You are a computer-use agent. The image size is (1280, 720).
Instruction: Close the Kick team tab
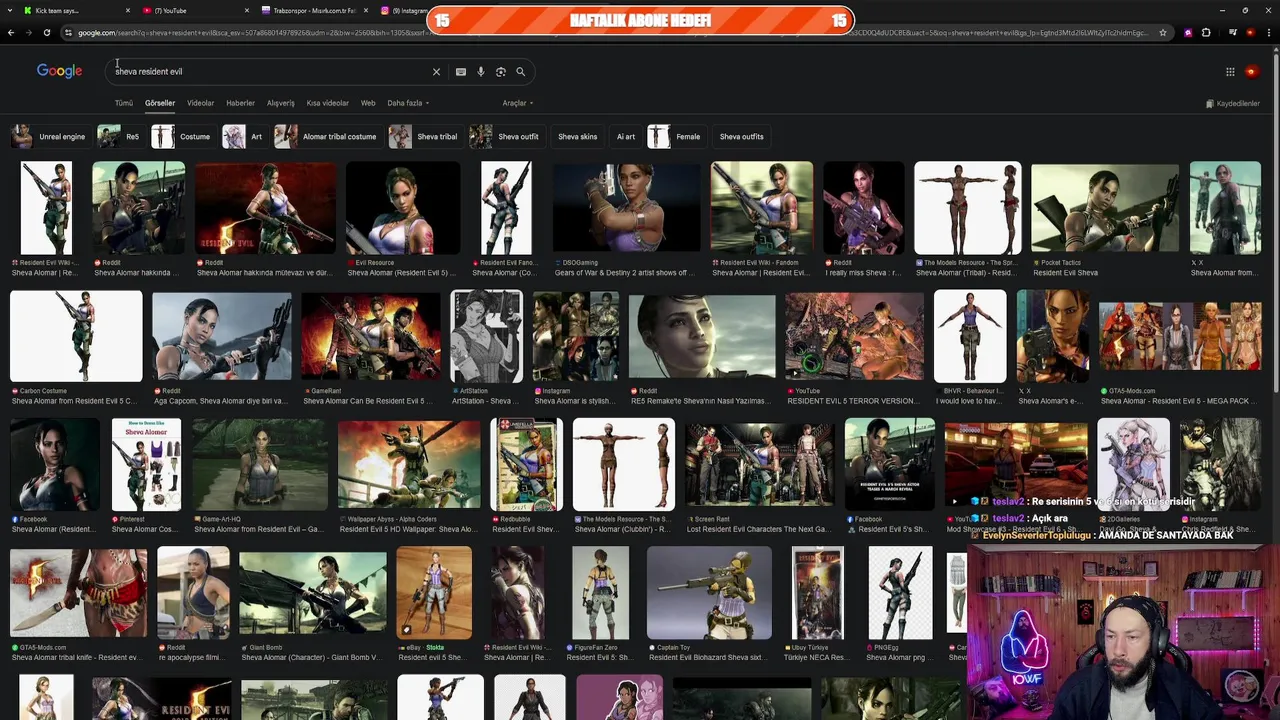pyautogui.click(x=128, y=11)
